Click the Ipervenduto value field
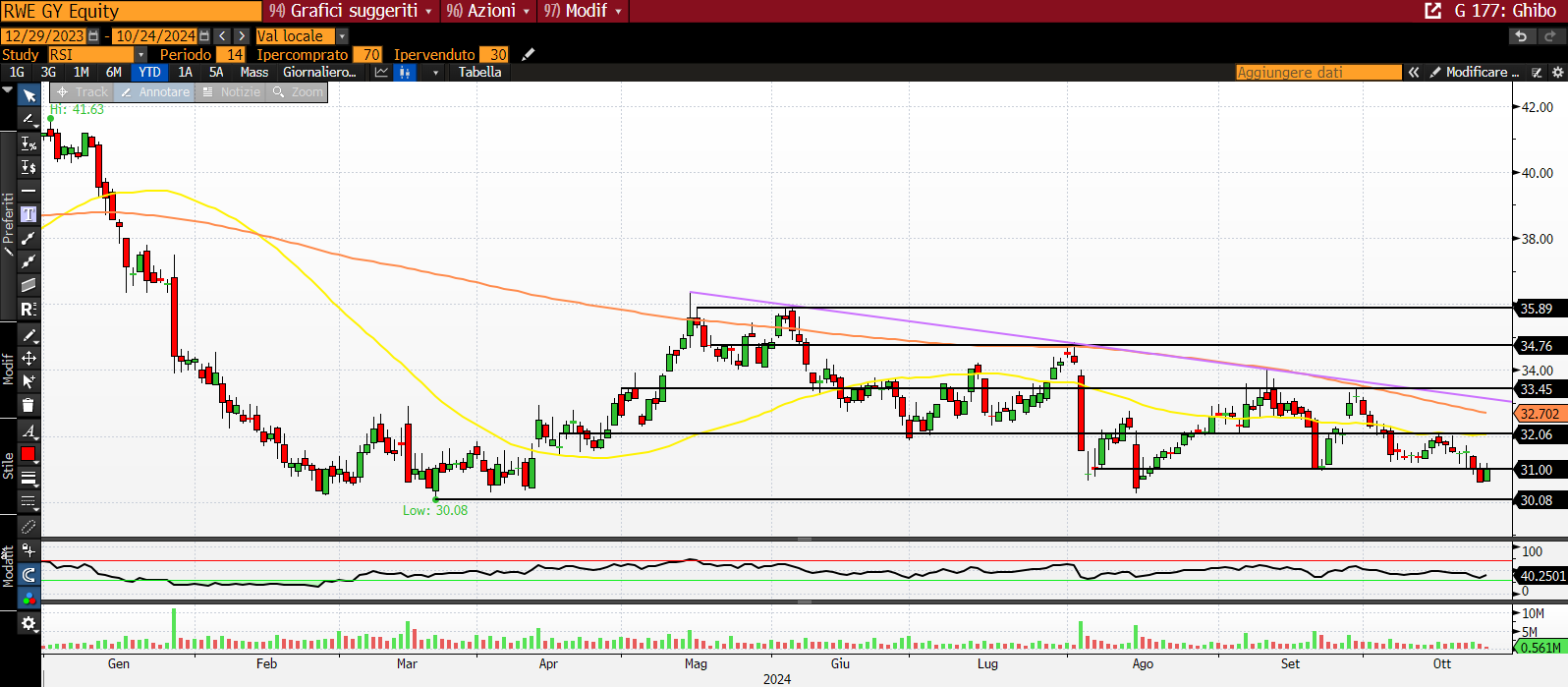This screenshot has width=1568, height=687. pyautogui.click(x=493, y=54)
